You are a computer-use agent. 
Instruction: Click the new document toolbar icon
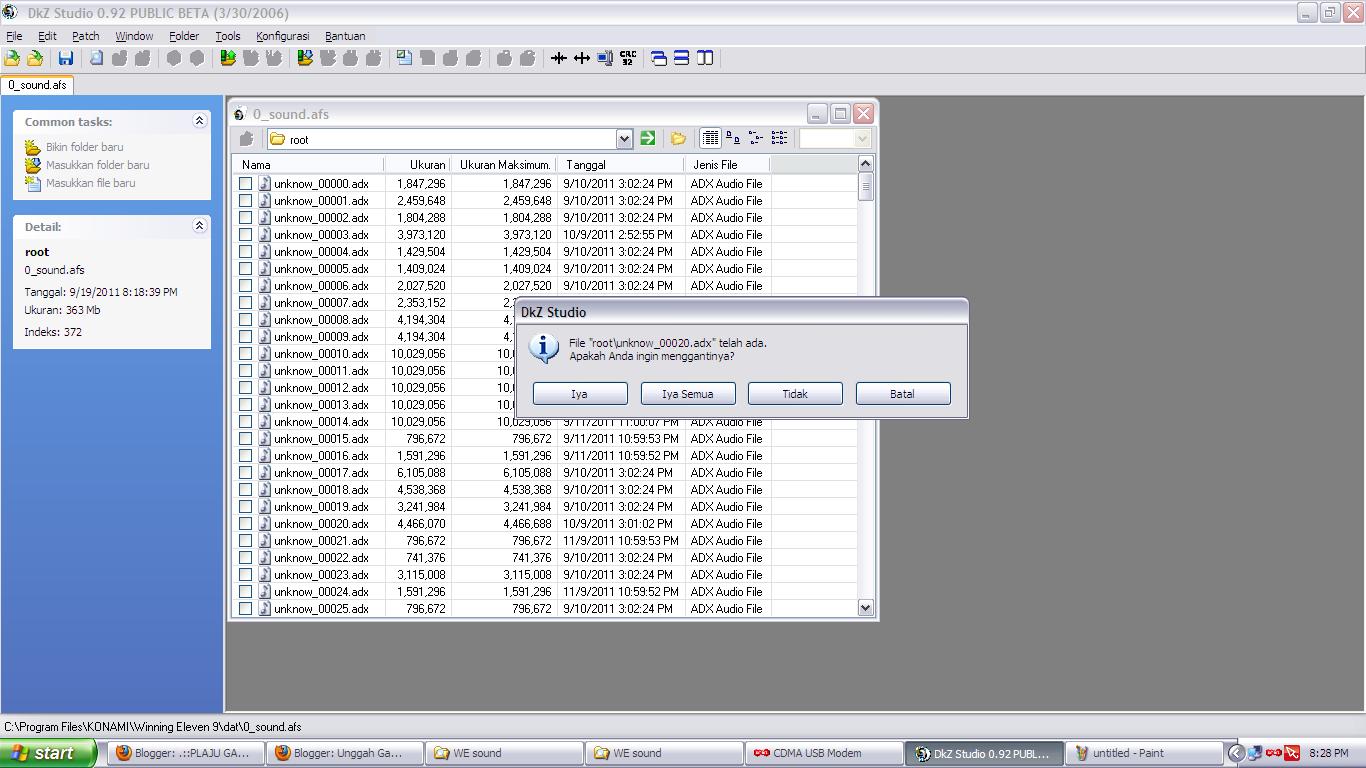97,58
